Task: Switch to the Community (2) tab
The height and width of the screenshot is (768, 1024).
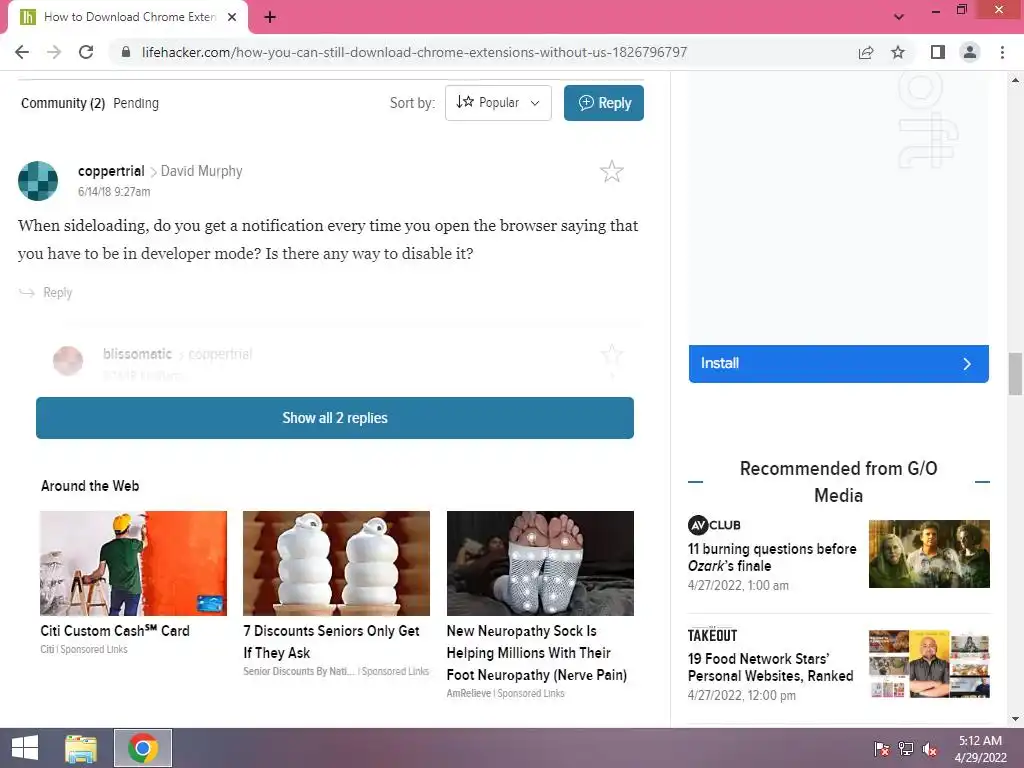Action: click(63, 103)
